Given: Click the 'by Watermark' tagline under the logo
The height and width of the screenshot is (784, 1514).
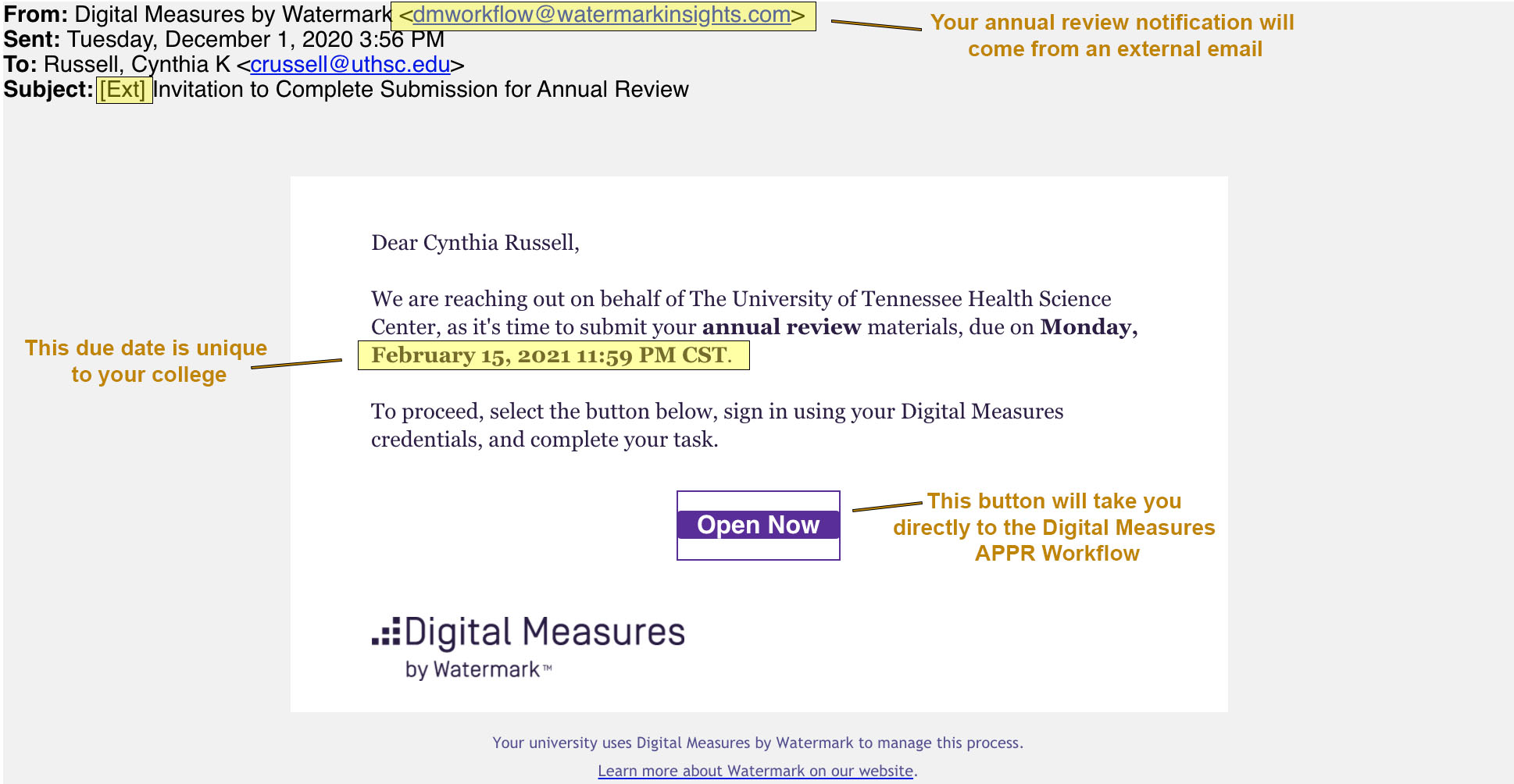Looking at the screenshot, I should [x=477, y=670].
